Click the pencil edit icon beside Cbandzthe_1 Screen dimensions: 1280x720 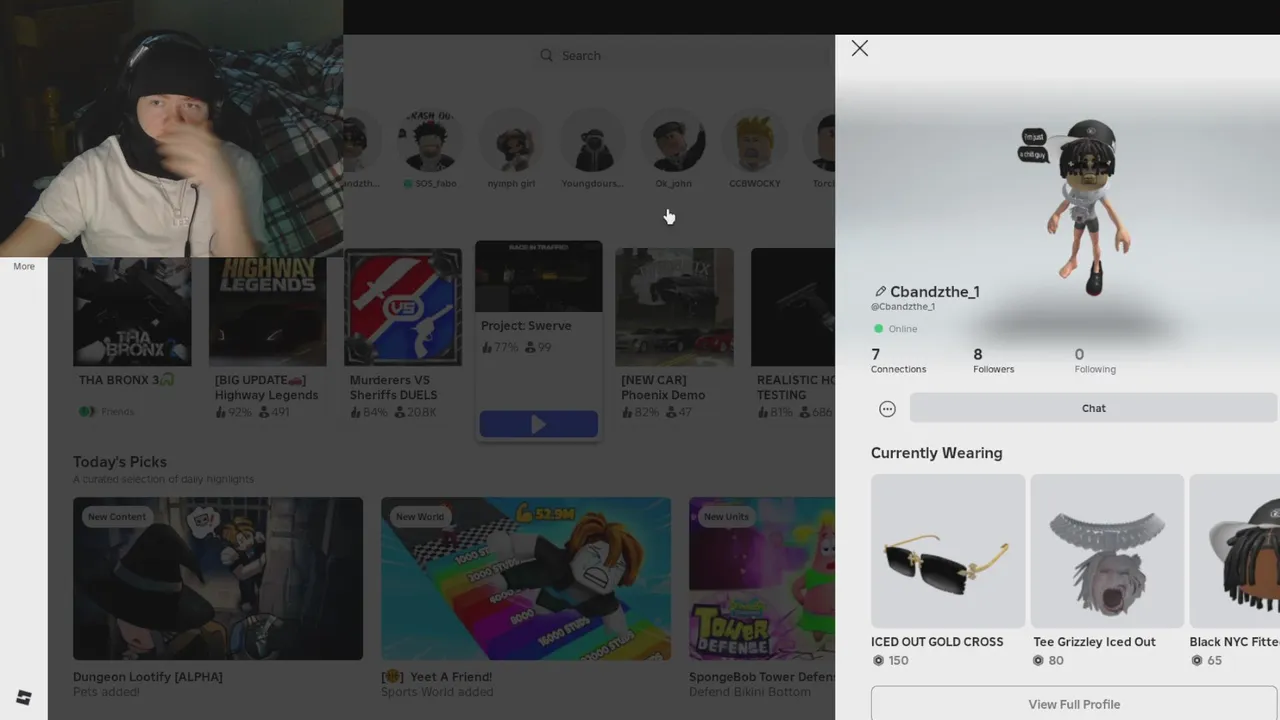pyautogui.click(x=880, y=292)
